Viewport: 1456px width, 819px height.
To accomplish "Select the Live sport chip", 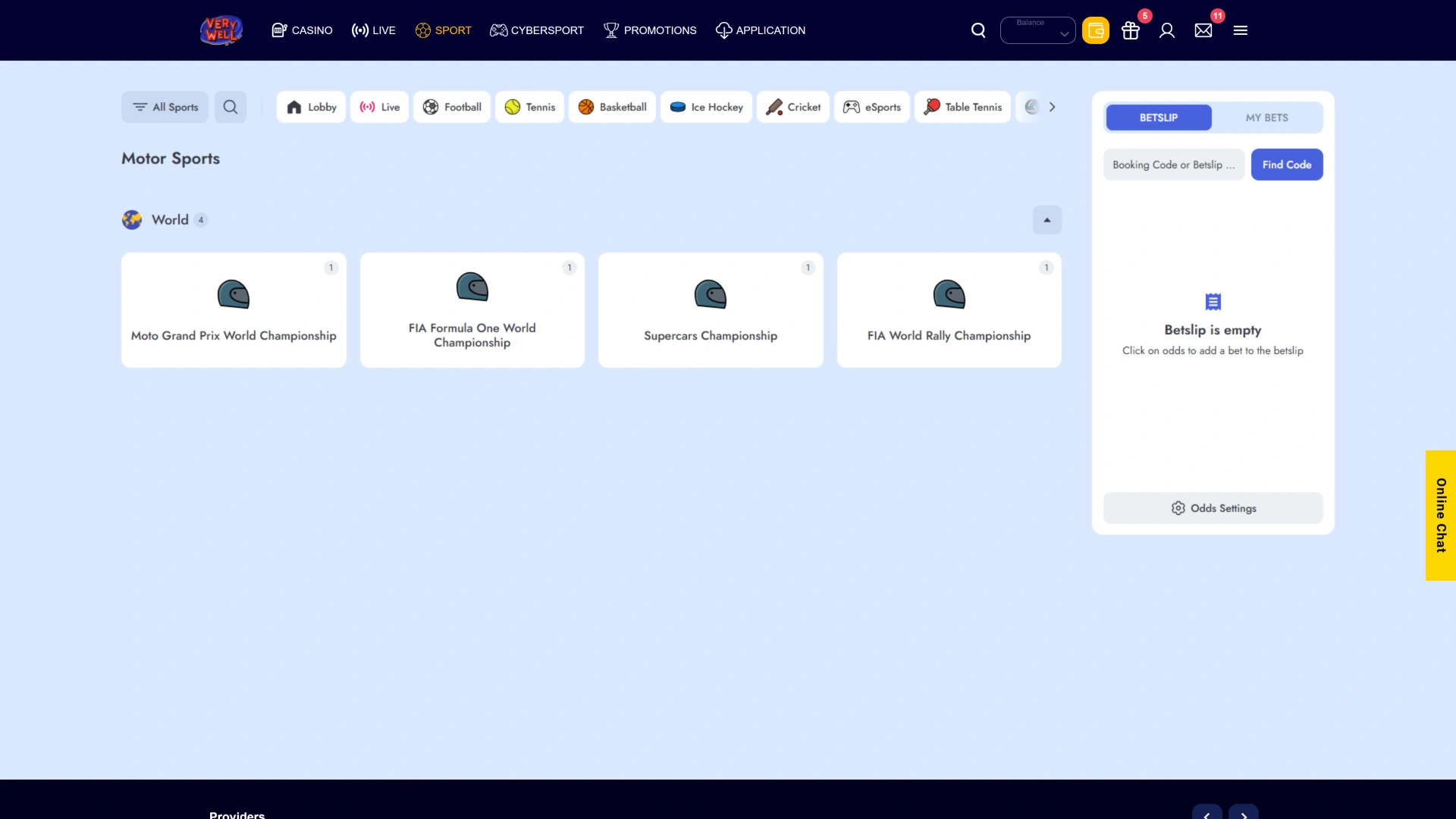I will point(379,107).
